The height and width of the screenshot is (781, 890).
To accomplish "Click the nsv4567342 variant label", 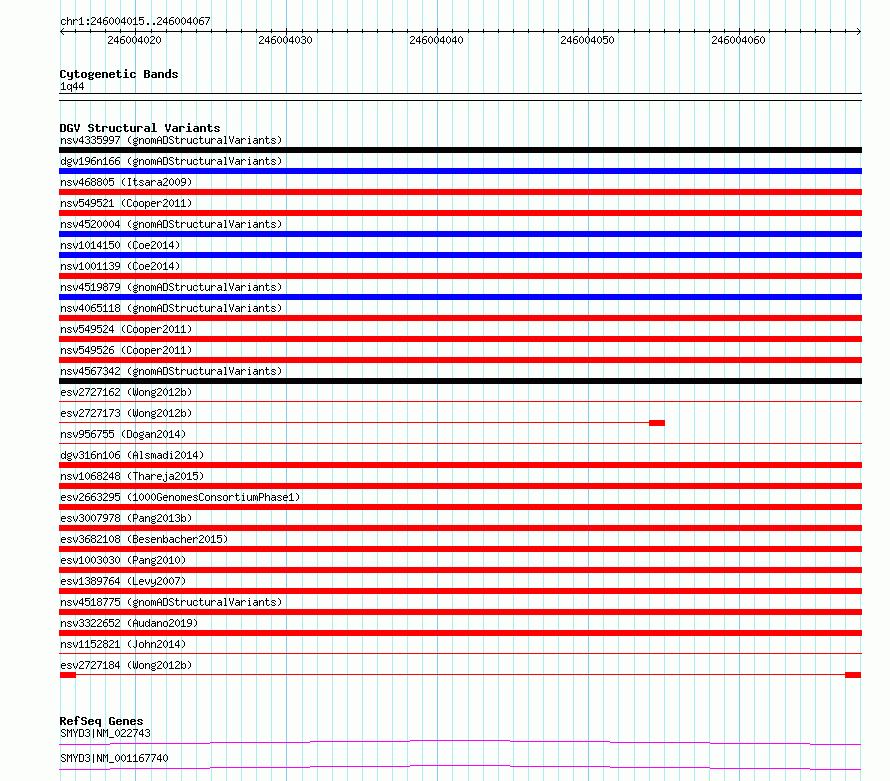I will point(171,371).
